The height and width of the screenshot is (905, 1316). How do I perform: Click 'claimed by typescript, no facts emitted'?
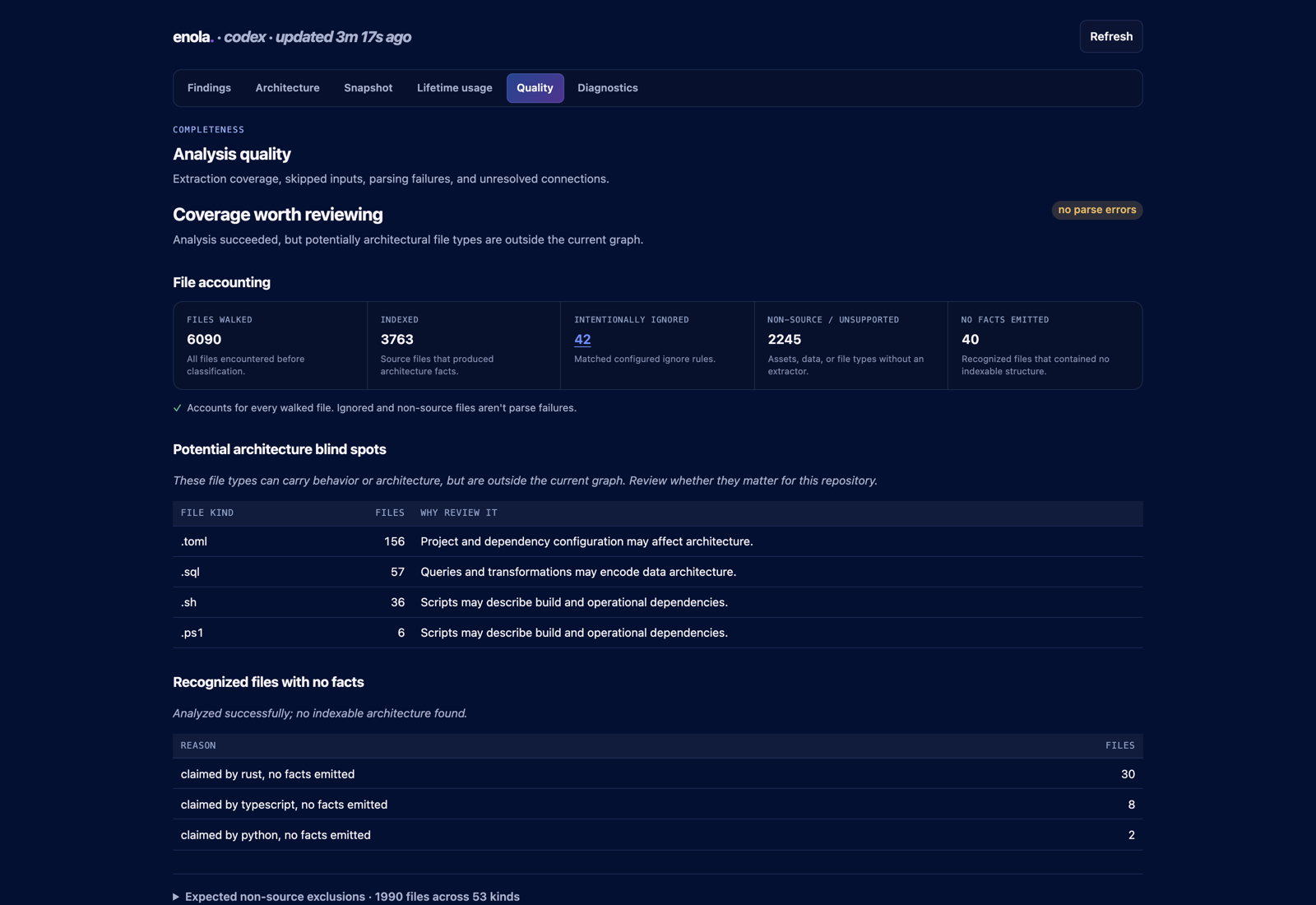point(284,805)
